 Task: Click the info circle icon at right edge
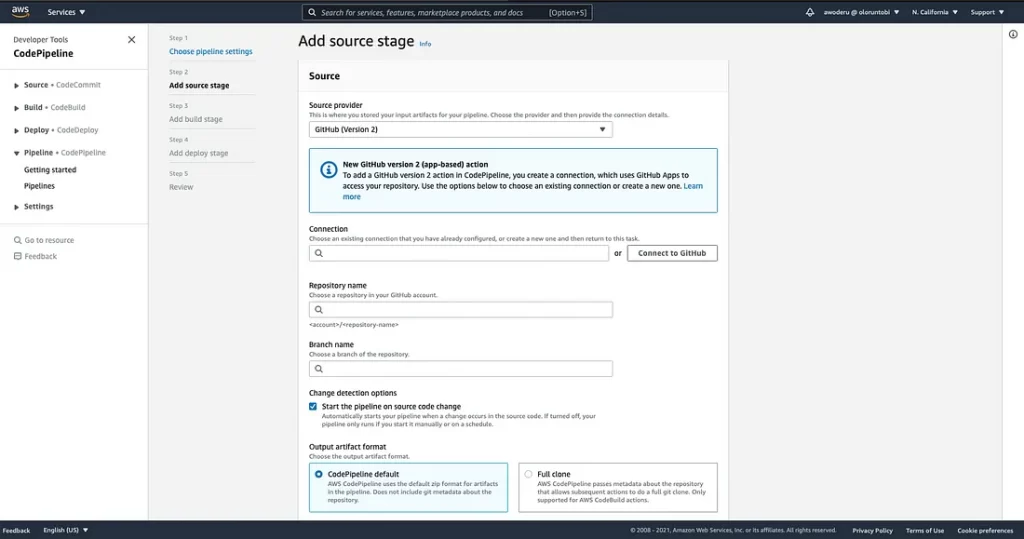[x=1013, y=34]
